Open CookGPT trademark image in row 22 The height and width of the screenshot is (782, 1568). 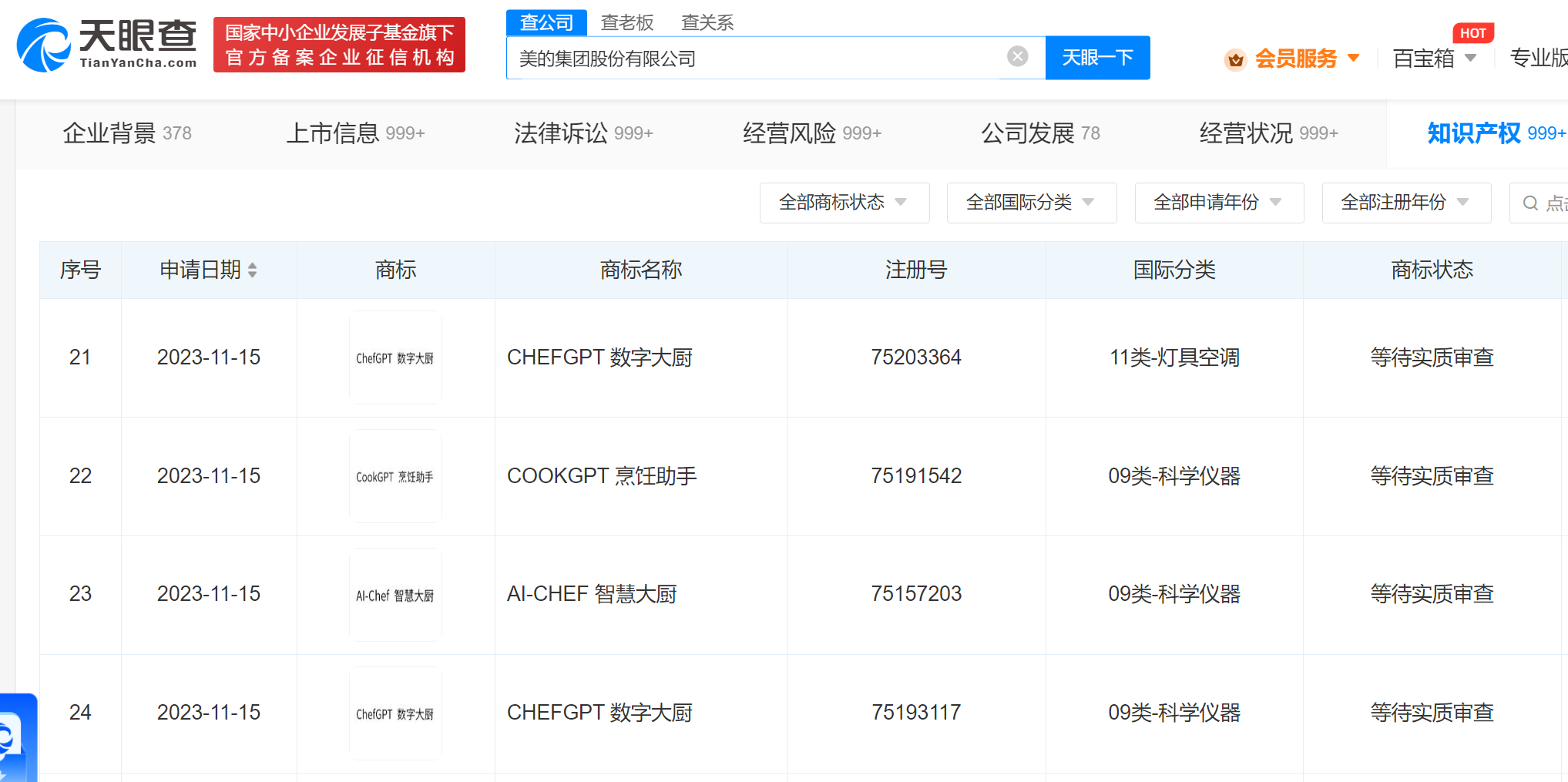coord(395,476)
